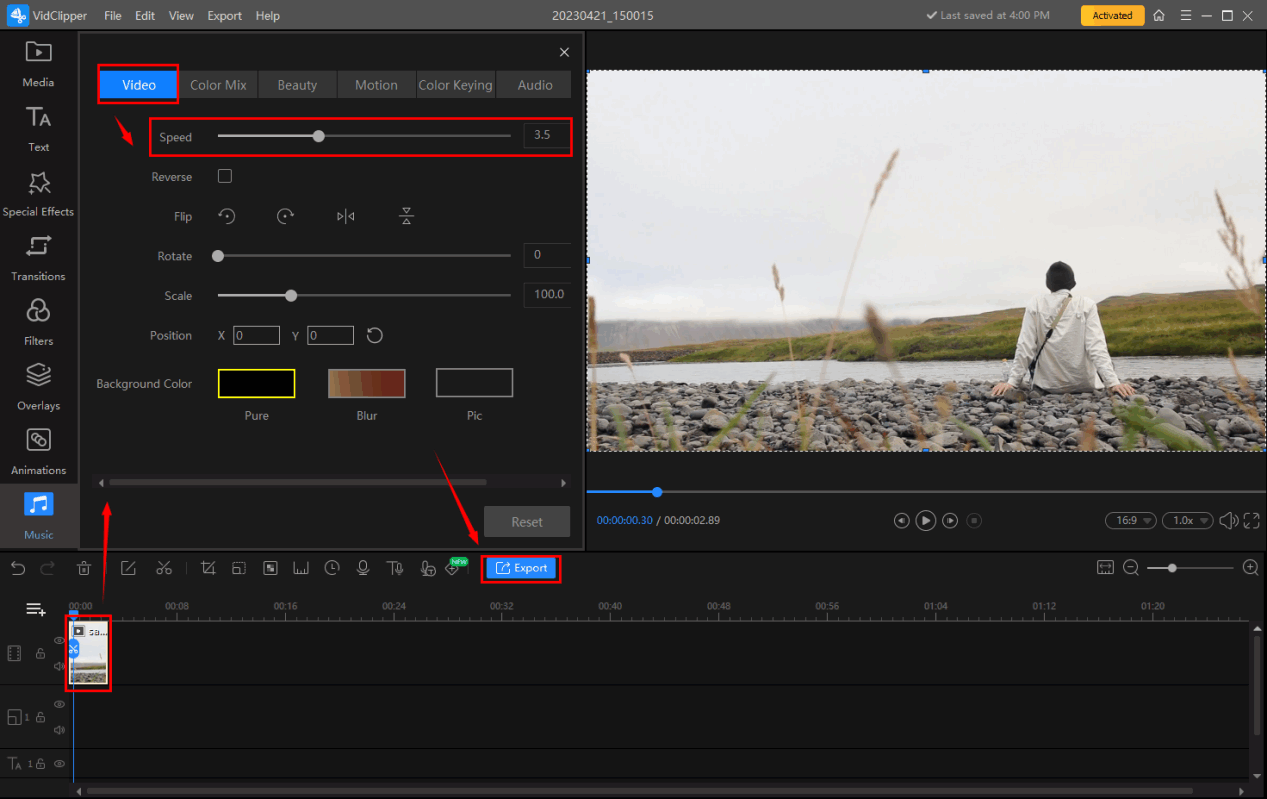
Task: Delete the clip with the trash icon
Action: [84, 568]
